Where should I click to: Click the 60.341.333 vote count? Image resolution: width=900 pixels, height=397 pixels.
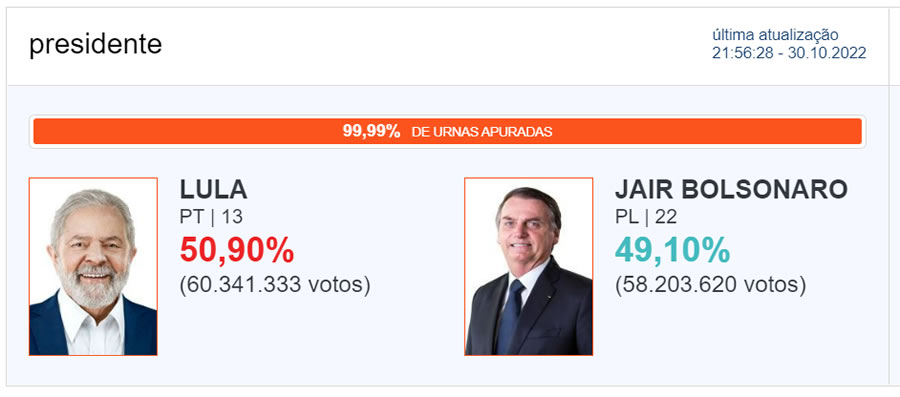243,285
